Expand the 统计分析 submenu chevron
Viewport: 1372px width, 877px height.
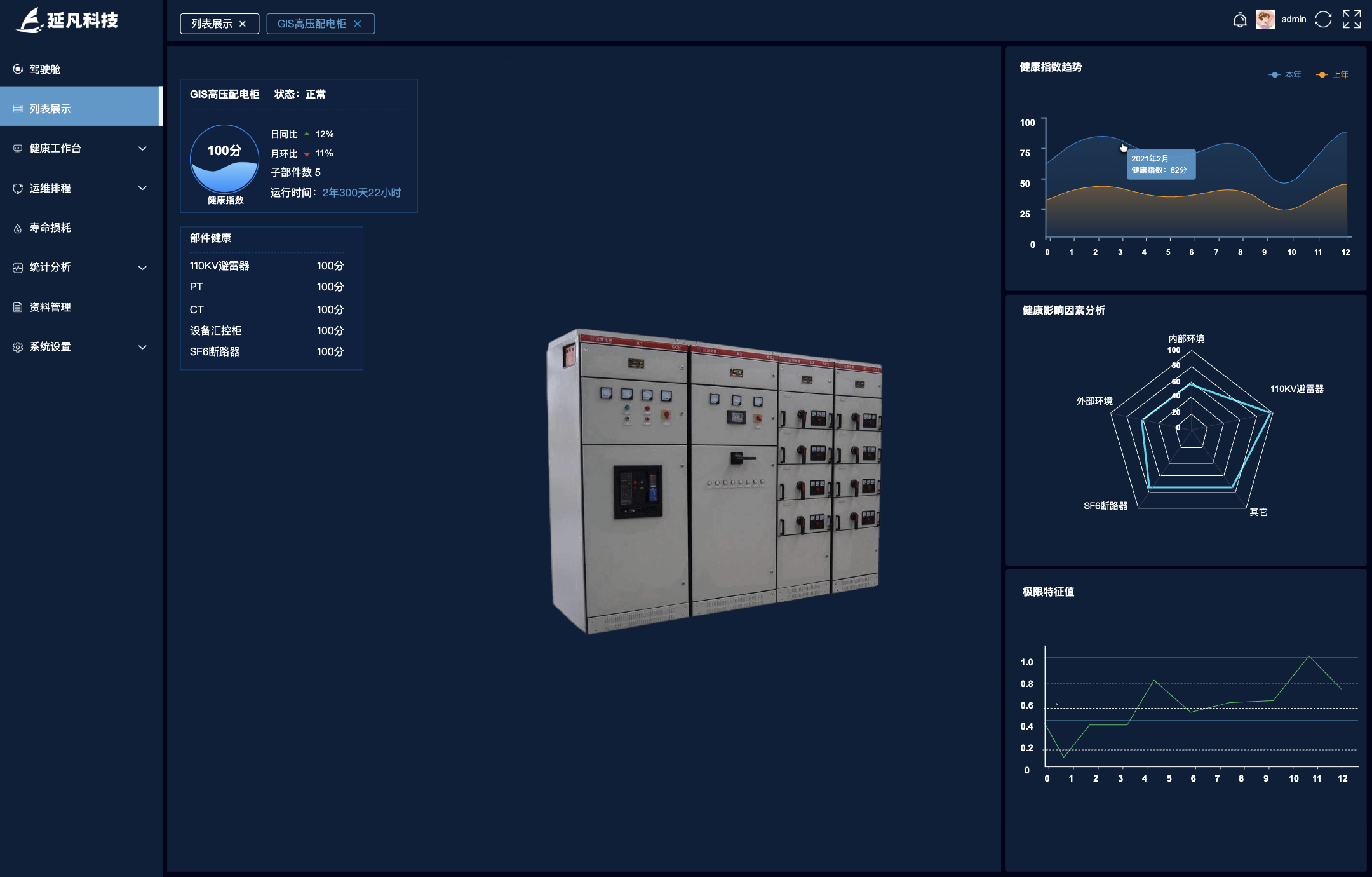click(x=142, y=268)
